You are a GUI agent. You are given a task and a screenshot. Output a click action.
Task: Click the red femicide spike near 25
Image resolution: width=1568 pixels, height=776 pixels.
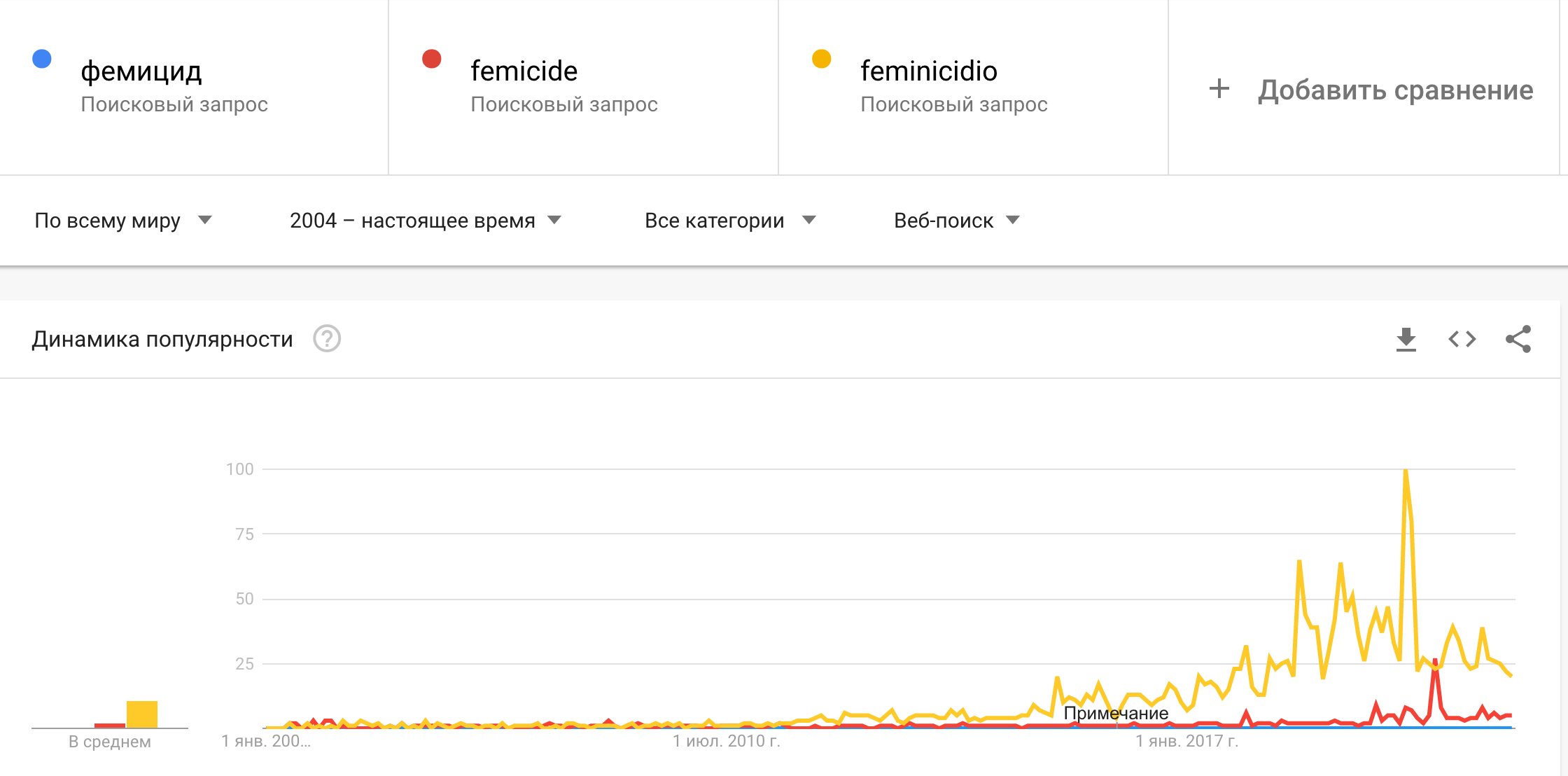[1435, 662]
